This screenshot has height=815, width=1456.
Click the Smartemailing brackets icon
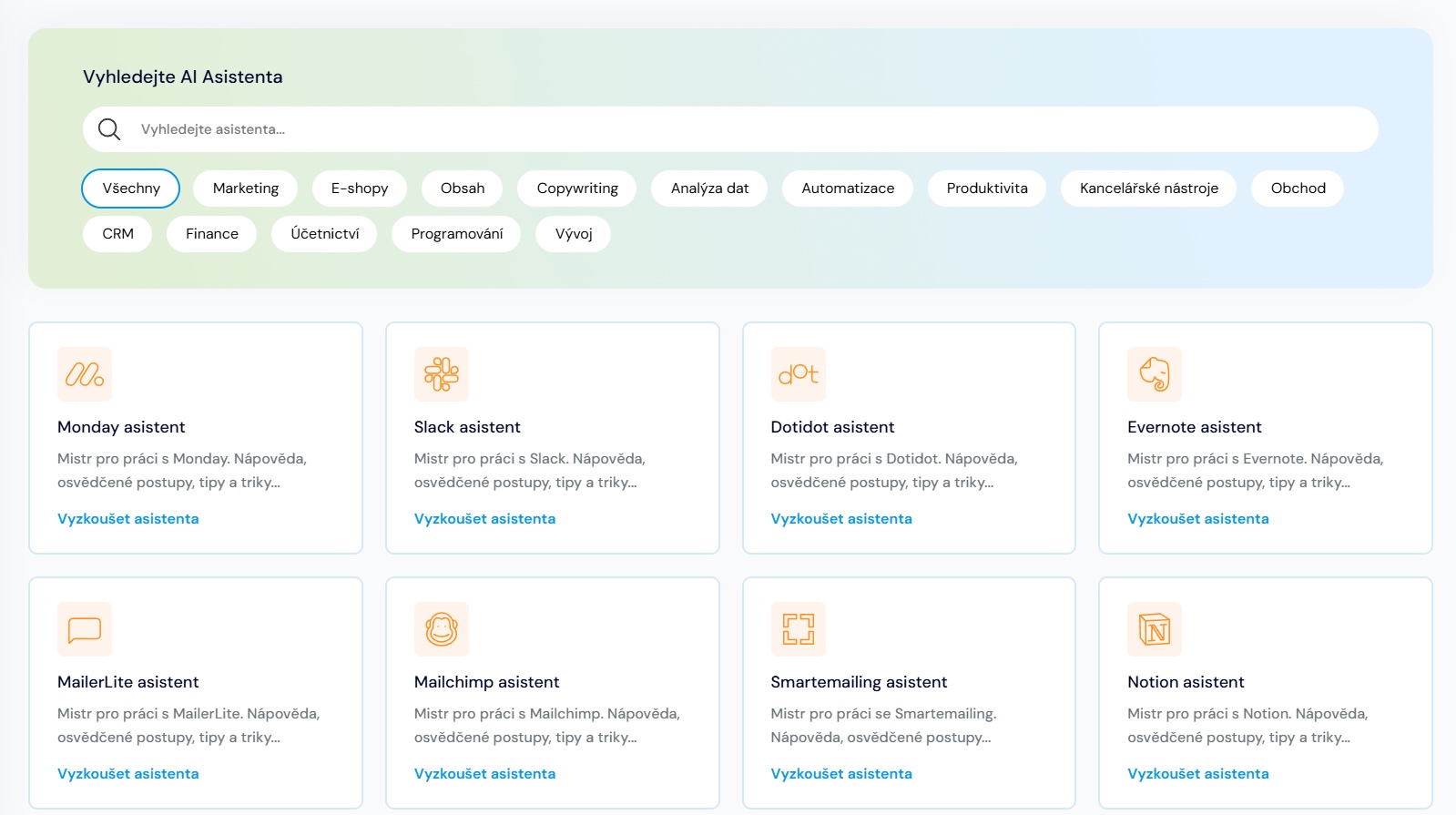799,629
